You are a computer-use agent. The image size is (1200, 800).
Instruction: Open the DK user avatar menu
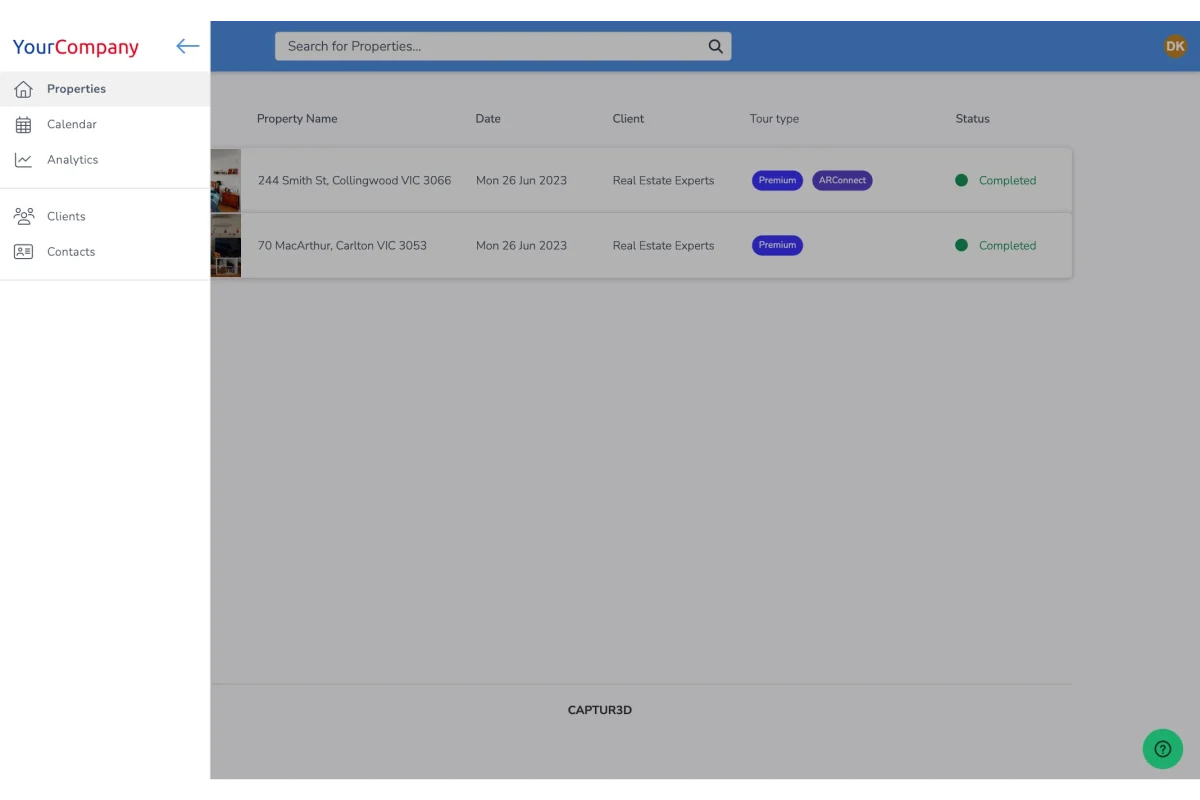(1175, 46)
